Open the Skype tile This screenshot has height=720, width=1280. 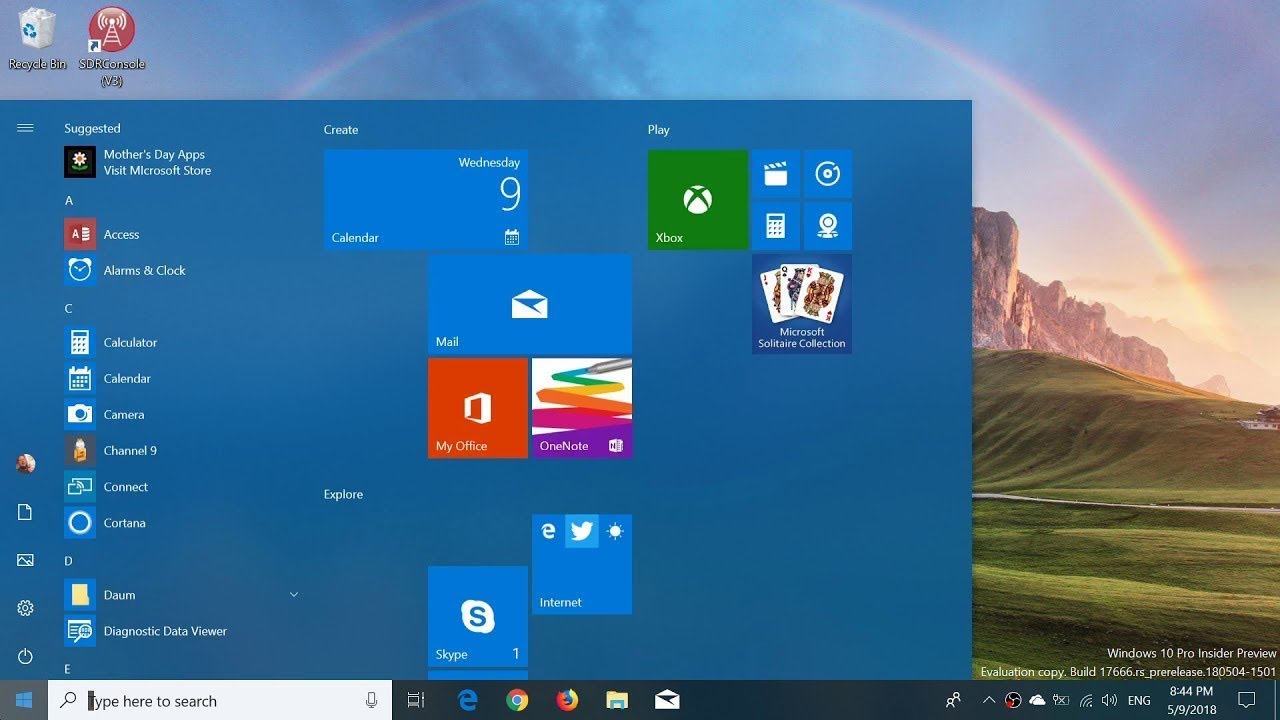[x=478, y=616]
